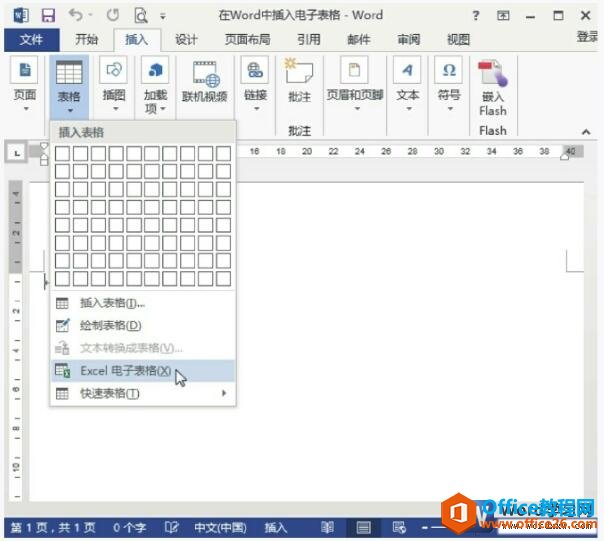Collapse the ribbon with the chevron arrow

tap(586, 132)
